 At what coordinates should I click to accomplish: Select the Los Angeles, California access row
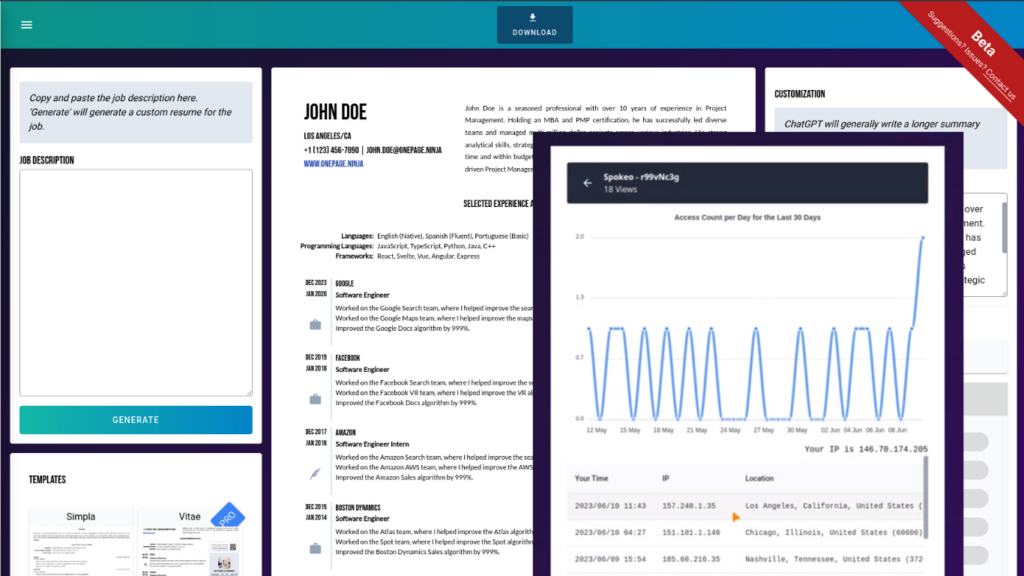[x=745, y=506]
